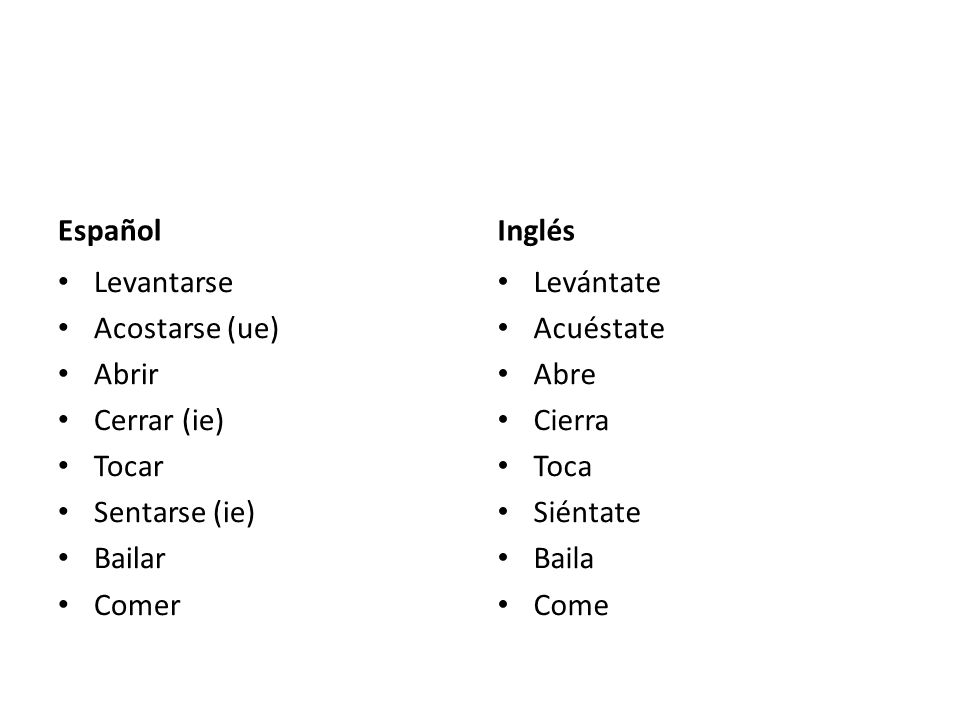Select the word Tocar

click(129, 467)
